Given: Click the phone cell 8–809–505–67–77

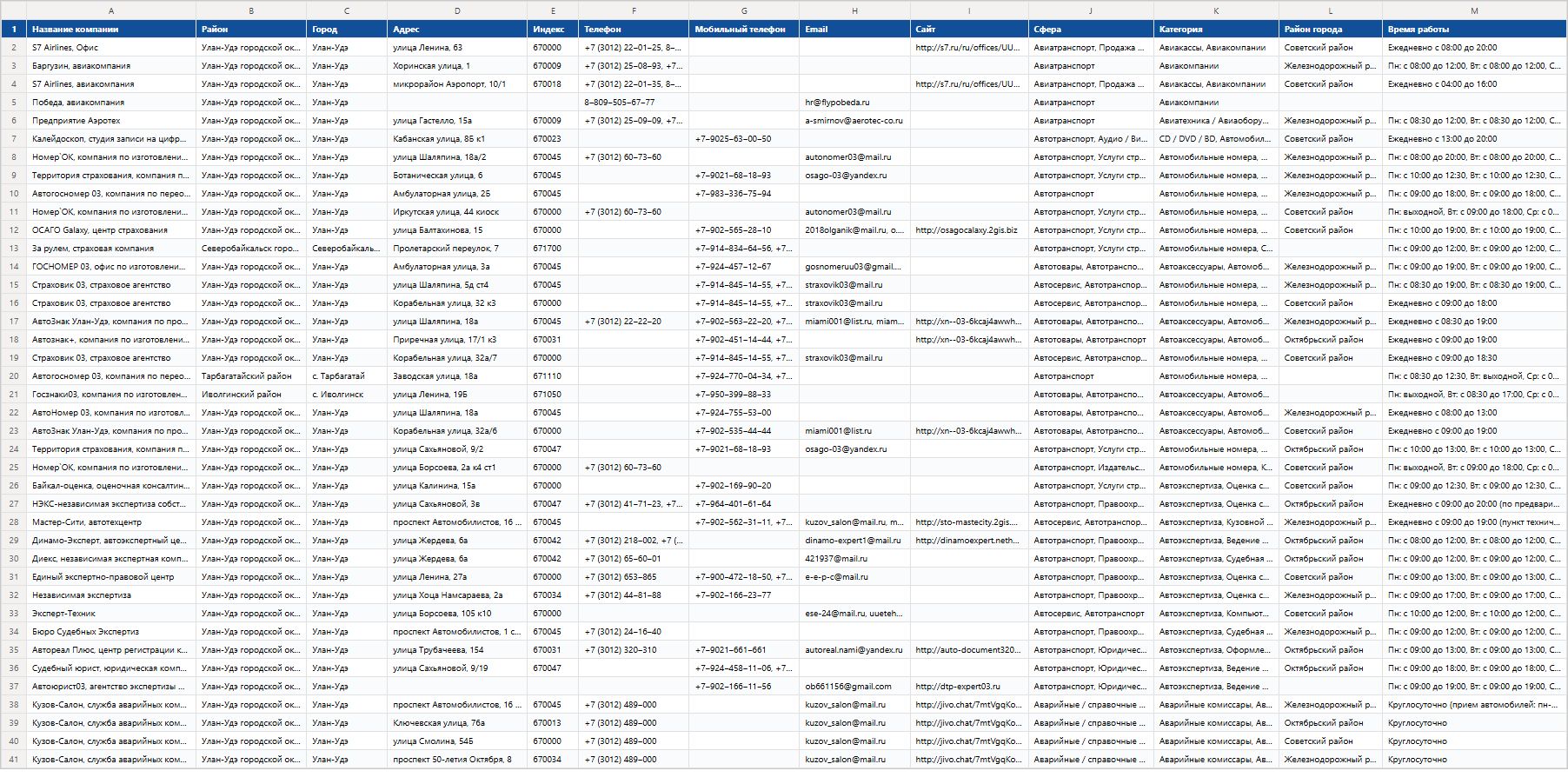Looking at the screenshot, I should point(634,103).
